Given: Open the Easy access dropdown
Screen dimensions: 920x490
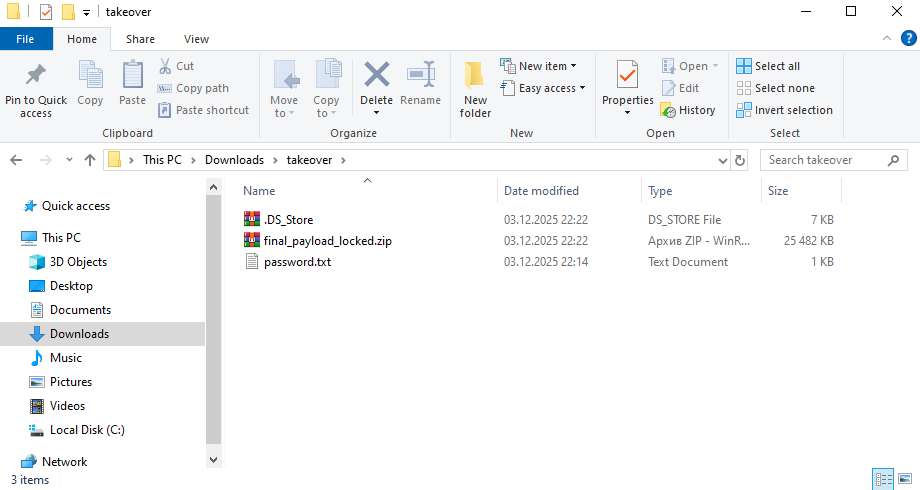Looking at the screenshot, I should click(x=543, y=88).
